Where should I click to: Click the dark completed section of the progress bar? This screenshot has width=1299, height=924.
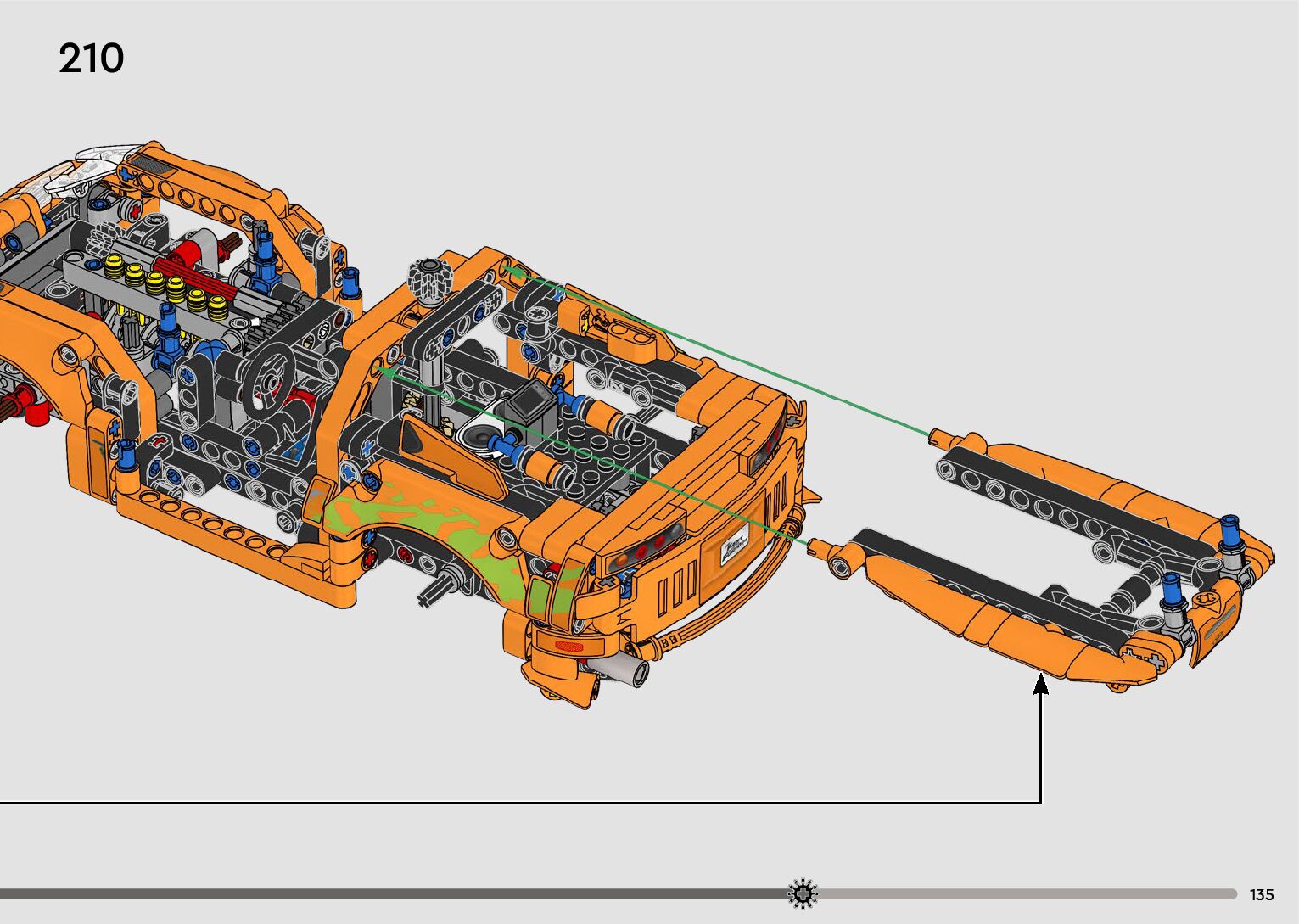pos(382,893)
